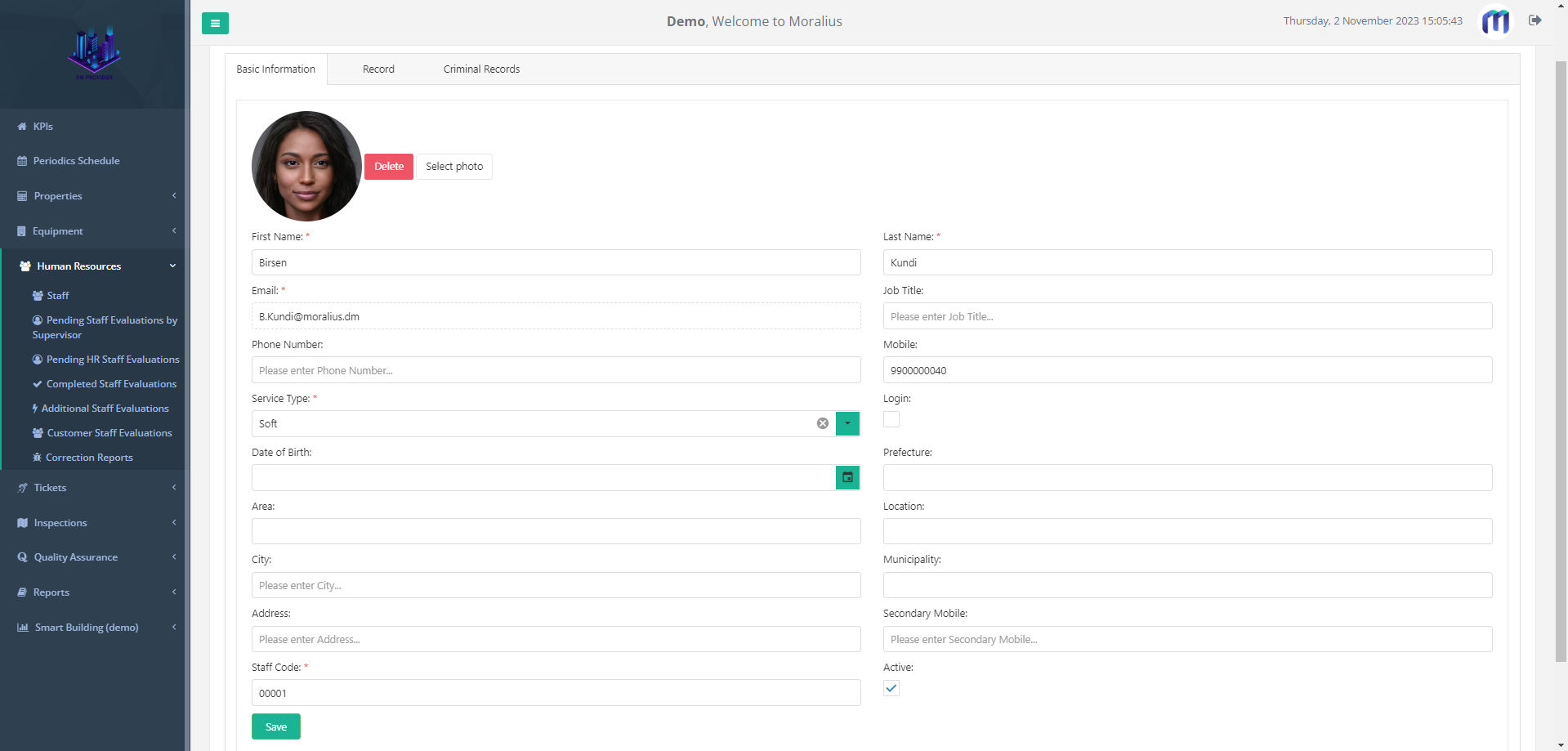Click the Customer Staff Evaluations icon

coord(38,433)
